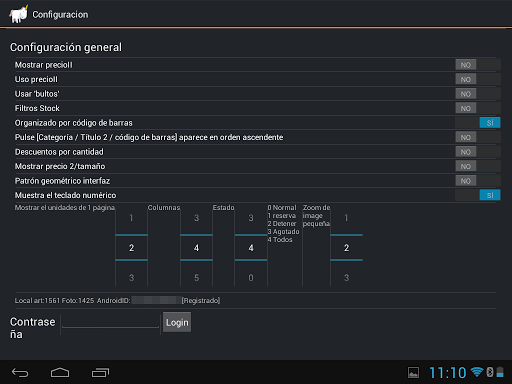Viewport: 512px width, 384px height.
Task: Enable the Mostrar precioII switch
Action: [478, 65]
